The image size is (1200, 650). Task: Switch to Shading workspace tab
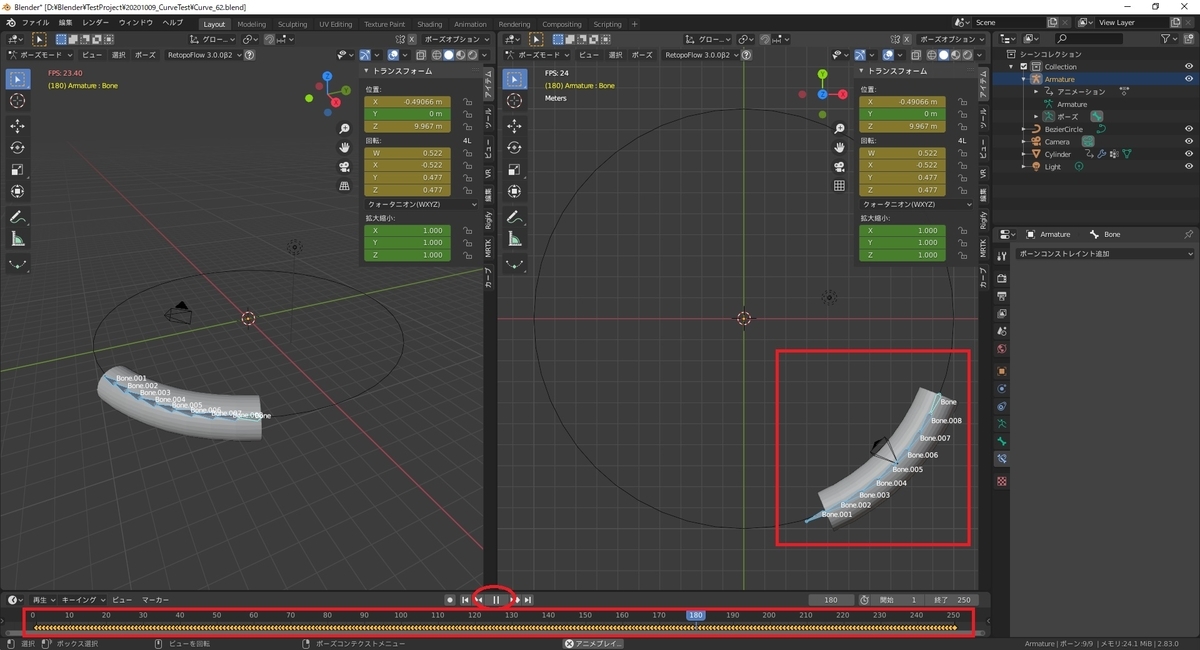click(430, 24)
